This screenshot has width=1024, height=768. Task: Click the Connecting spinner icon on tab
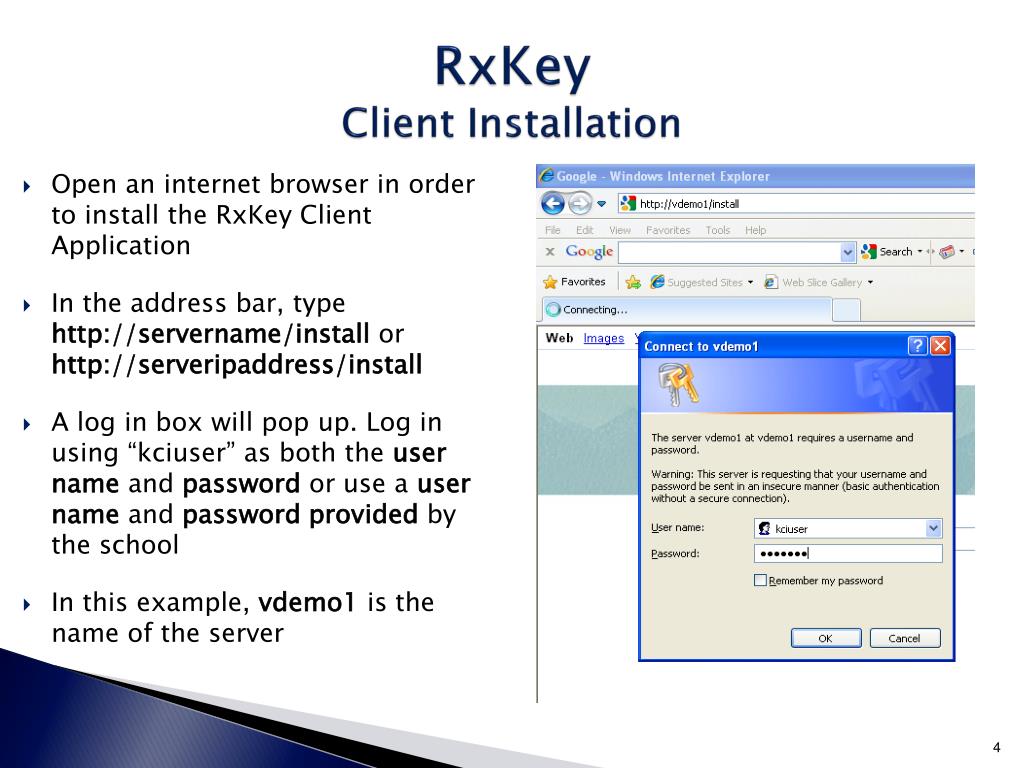pyautogui.click(x=553, y=310)
